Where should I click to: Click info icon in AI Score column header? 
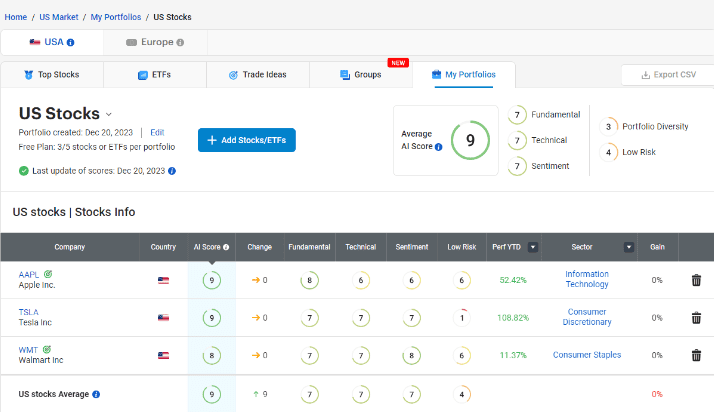(226, 247)
